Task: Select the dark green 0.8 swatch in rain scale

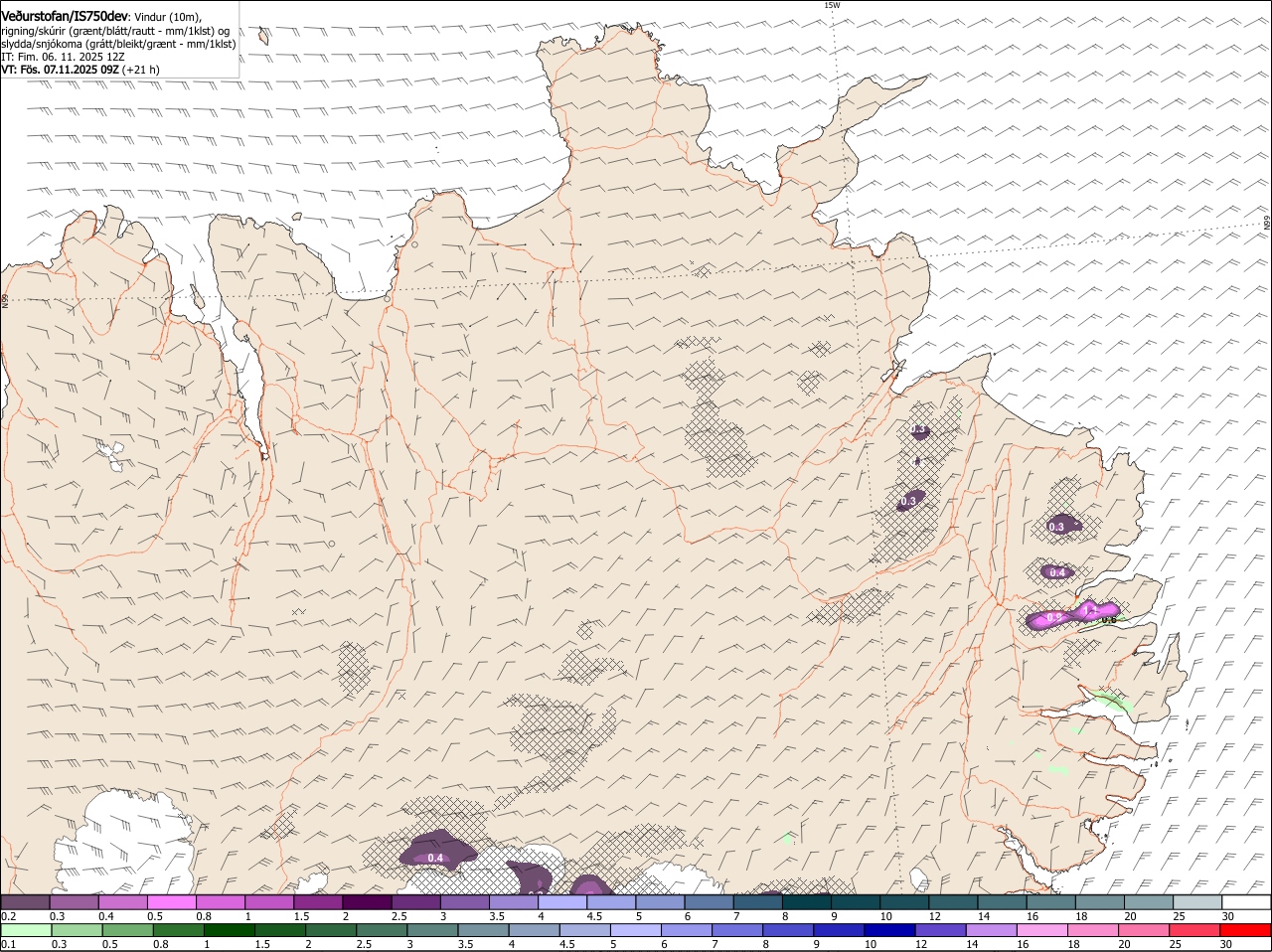Action: (x=179, y=930)
